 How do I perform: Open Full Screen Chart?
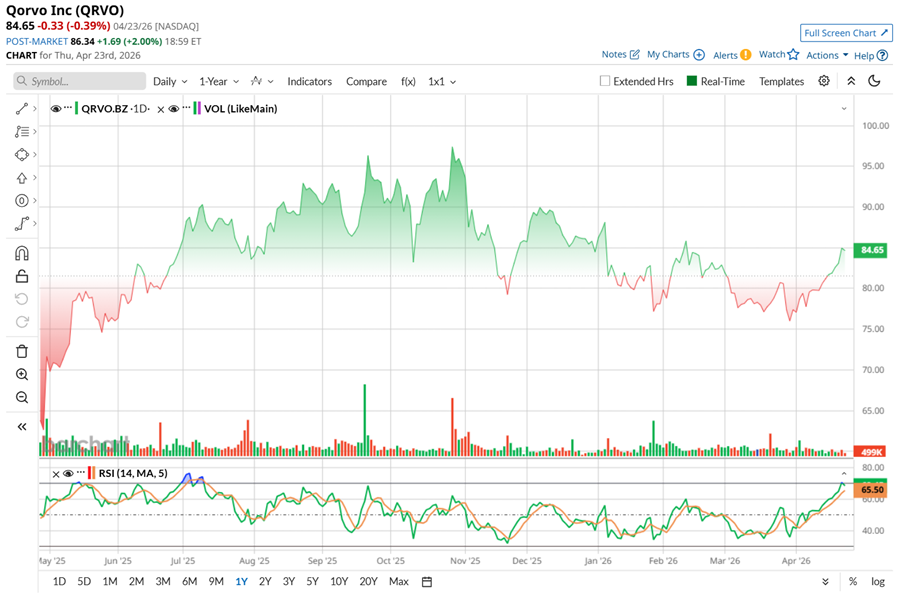[x=846, y=33]
